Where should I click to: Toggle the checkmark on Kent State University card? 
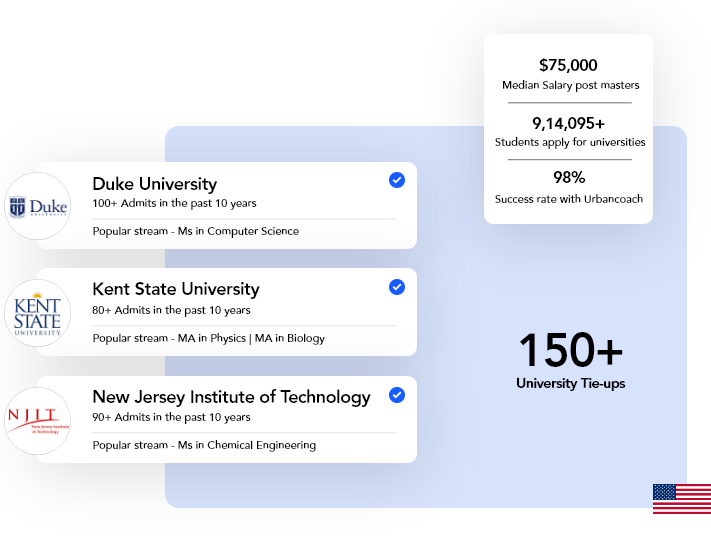click(x=397, y=287)
